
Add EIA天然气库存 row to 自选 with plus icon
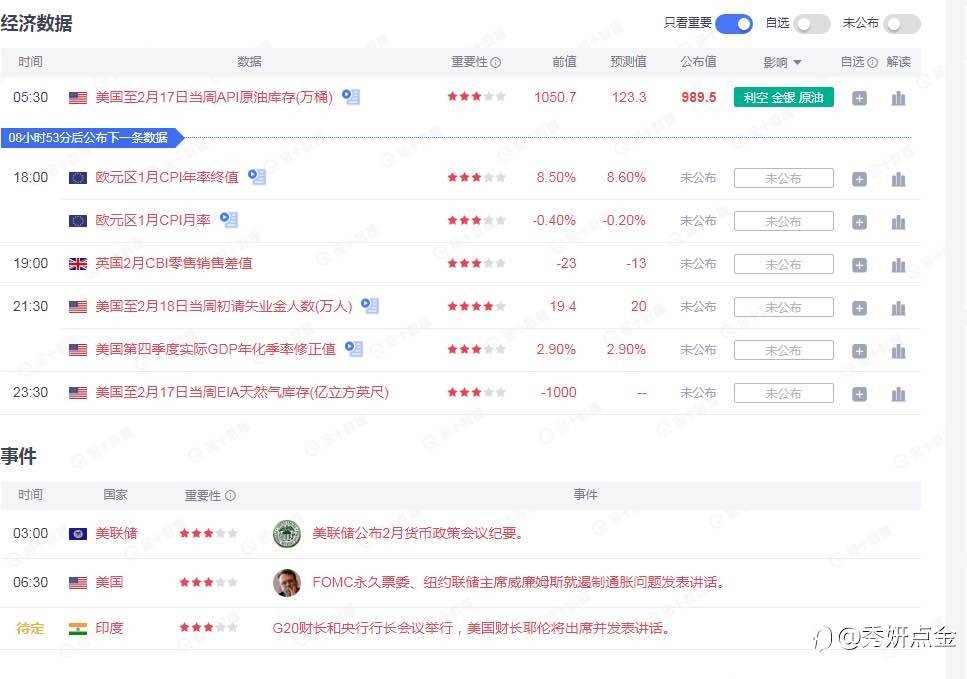click(x=859, y=394)
